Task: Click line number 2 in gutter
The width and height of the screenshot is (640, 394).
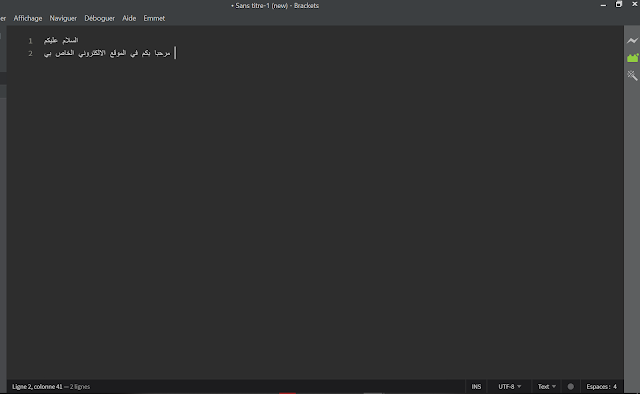Action: [x=30, y=53]
